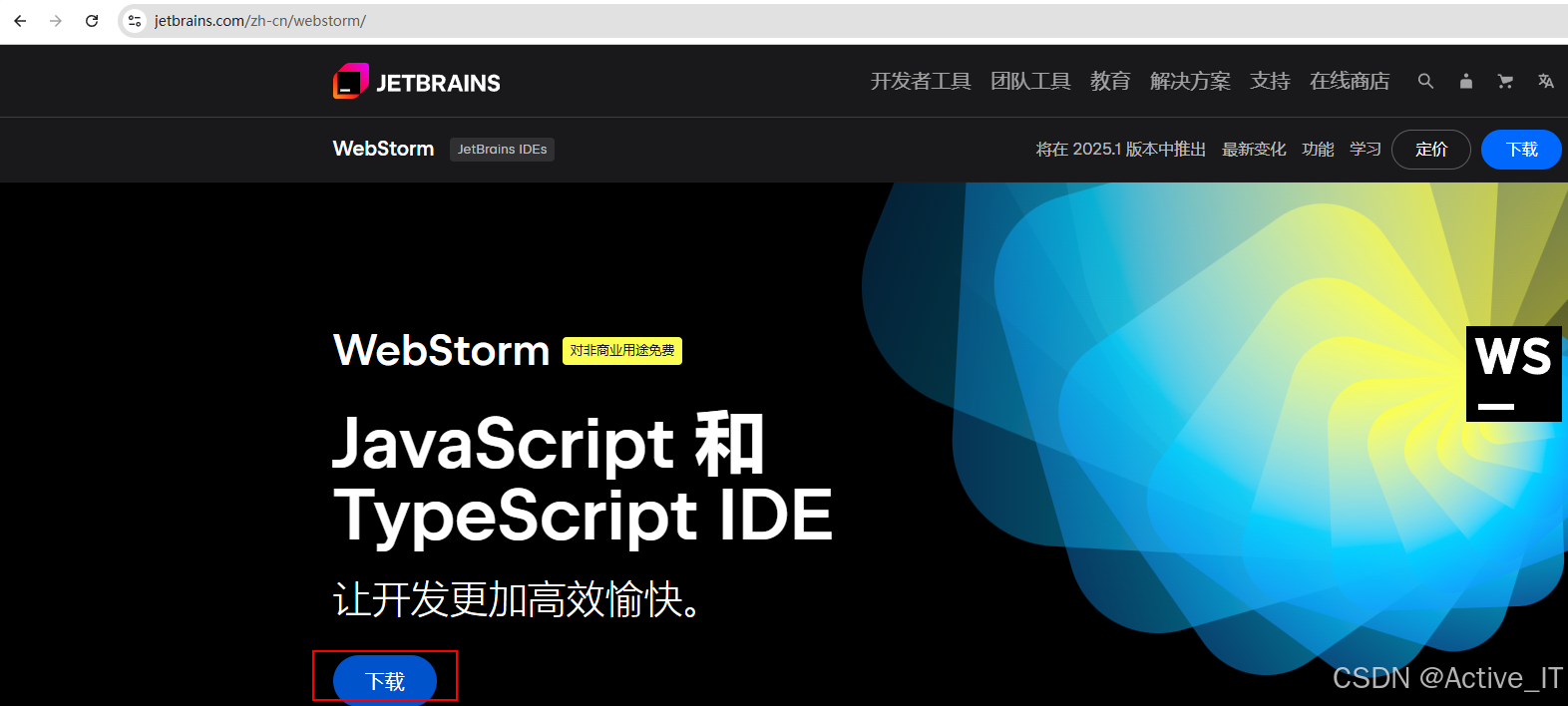Reload the page with the refresh icon
This screenshot has width=1568, height=706.
tap(92, 20)
